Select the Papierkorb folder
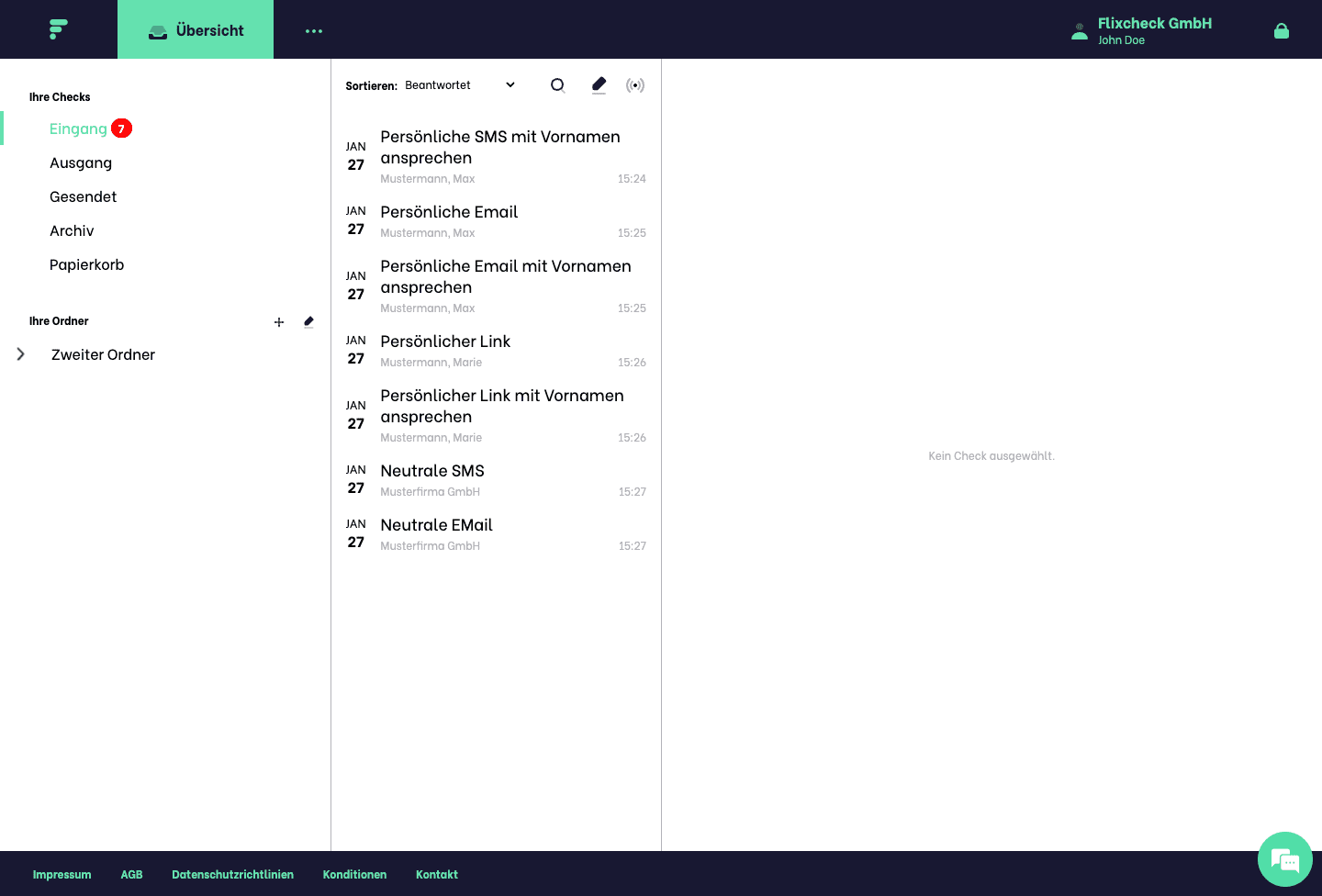This screenshot has width=1322, height=896. (86, 264)
